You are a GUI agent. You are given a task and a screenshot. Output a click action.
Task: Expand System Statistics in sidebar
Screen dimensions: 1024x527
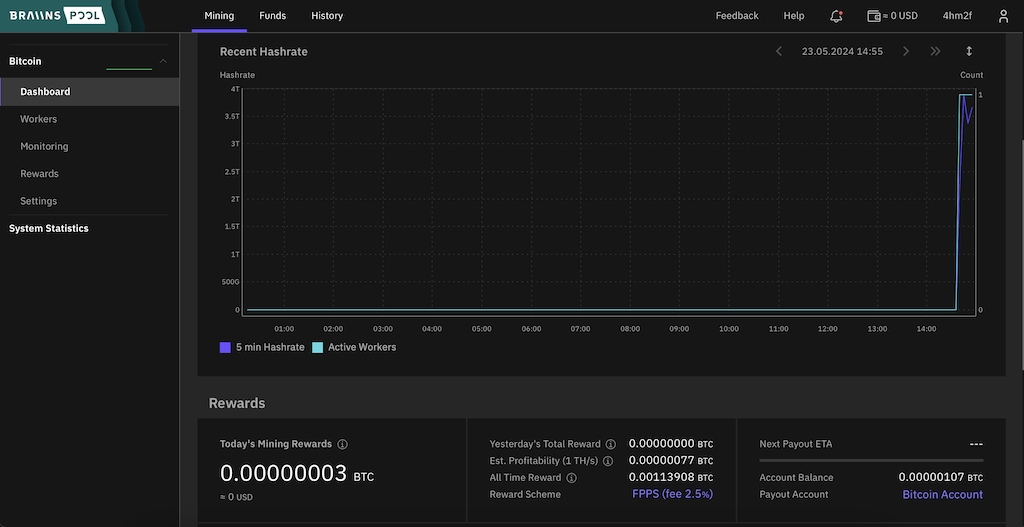pyautogui.click(x=49, y=228)
